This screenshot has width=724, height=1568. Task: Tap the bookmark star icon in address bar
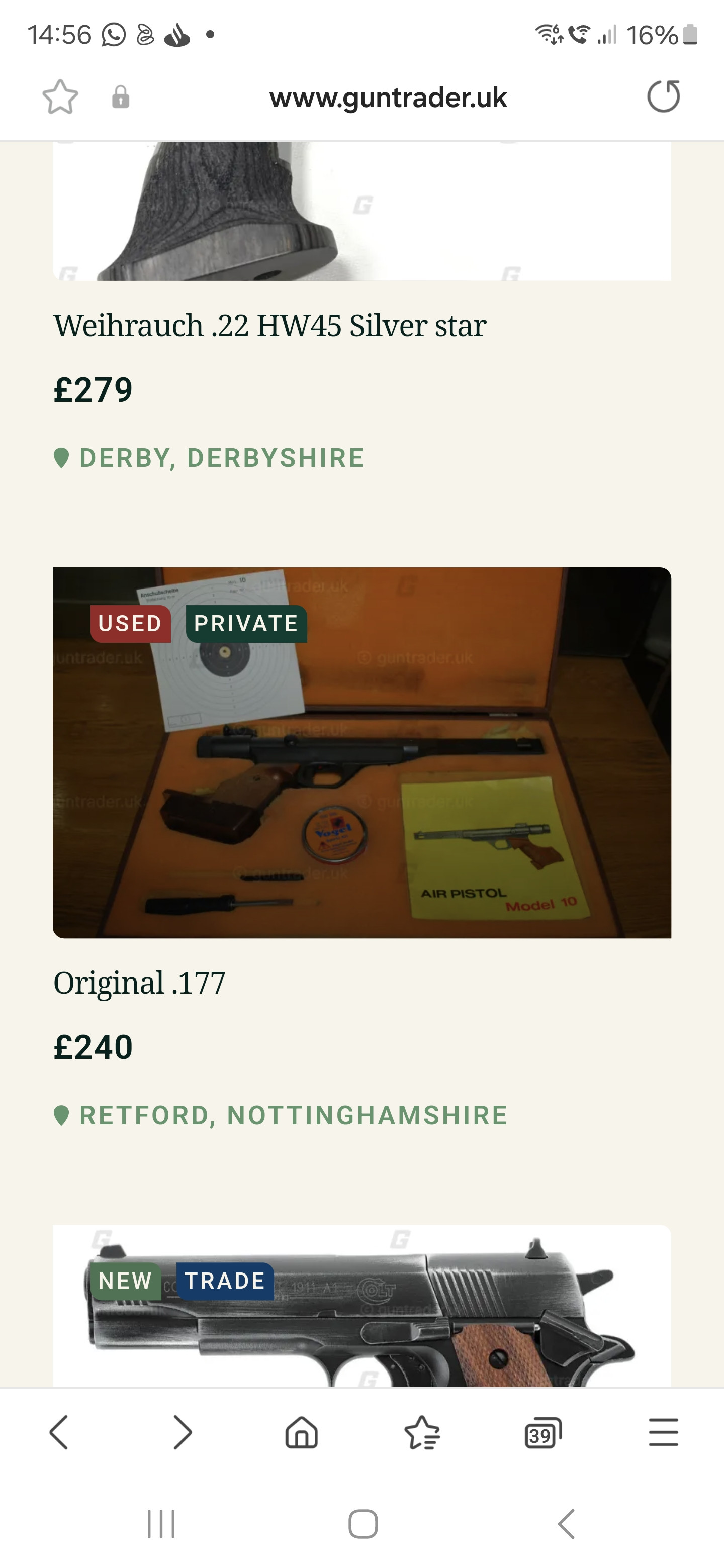(60, 97)
